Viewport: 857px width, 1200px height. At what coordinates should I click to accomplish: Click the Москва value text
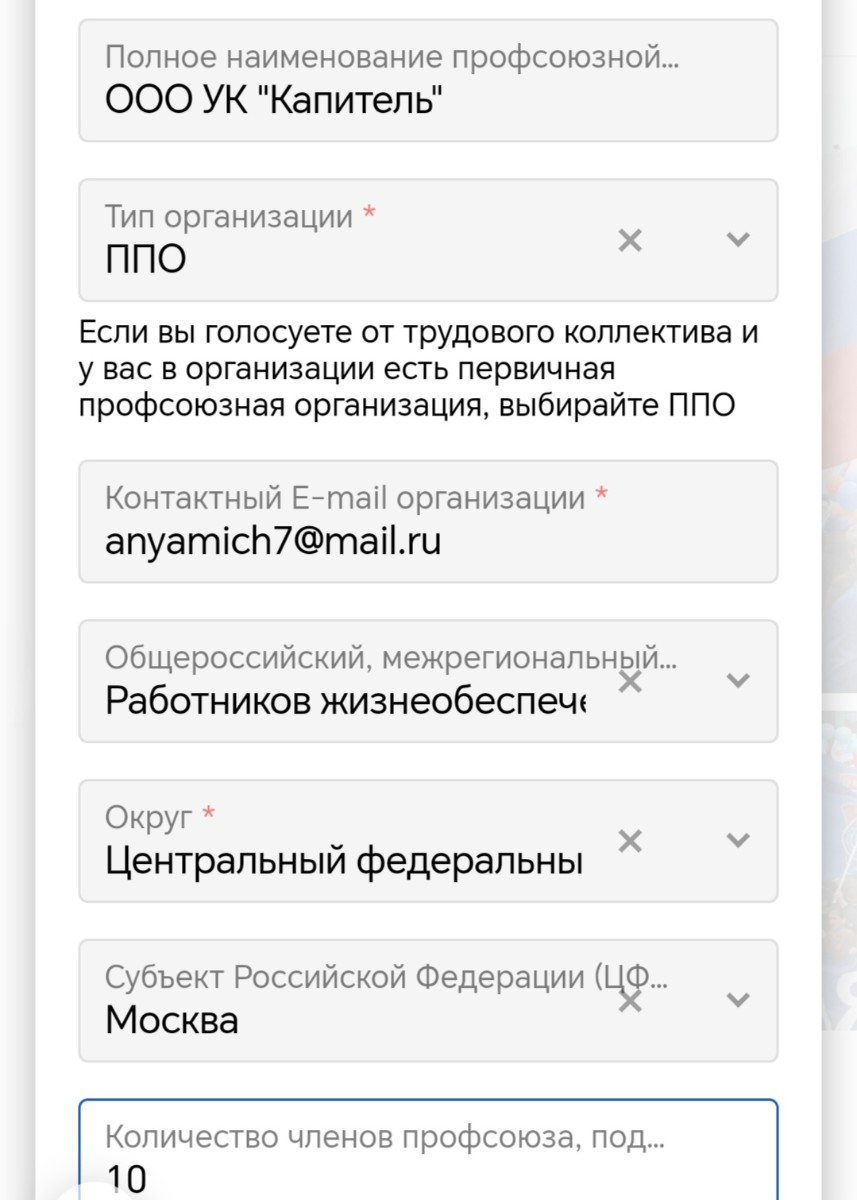(x=172, y=1021)
